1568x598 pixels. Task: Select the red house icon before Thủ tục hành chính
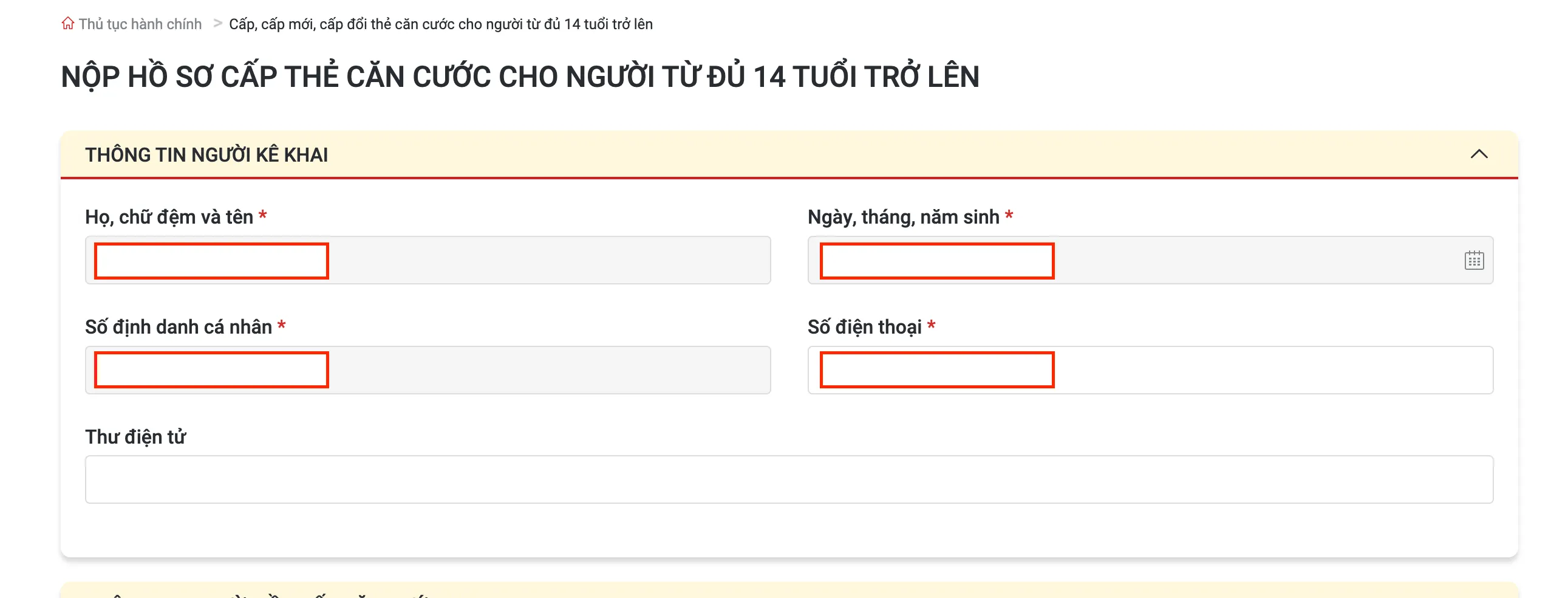[68, 23]
